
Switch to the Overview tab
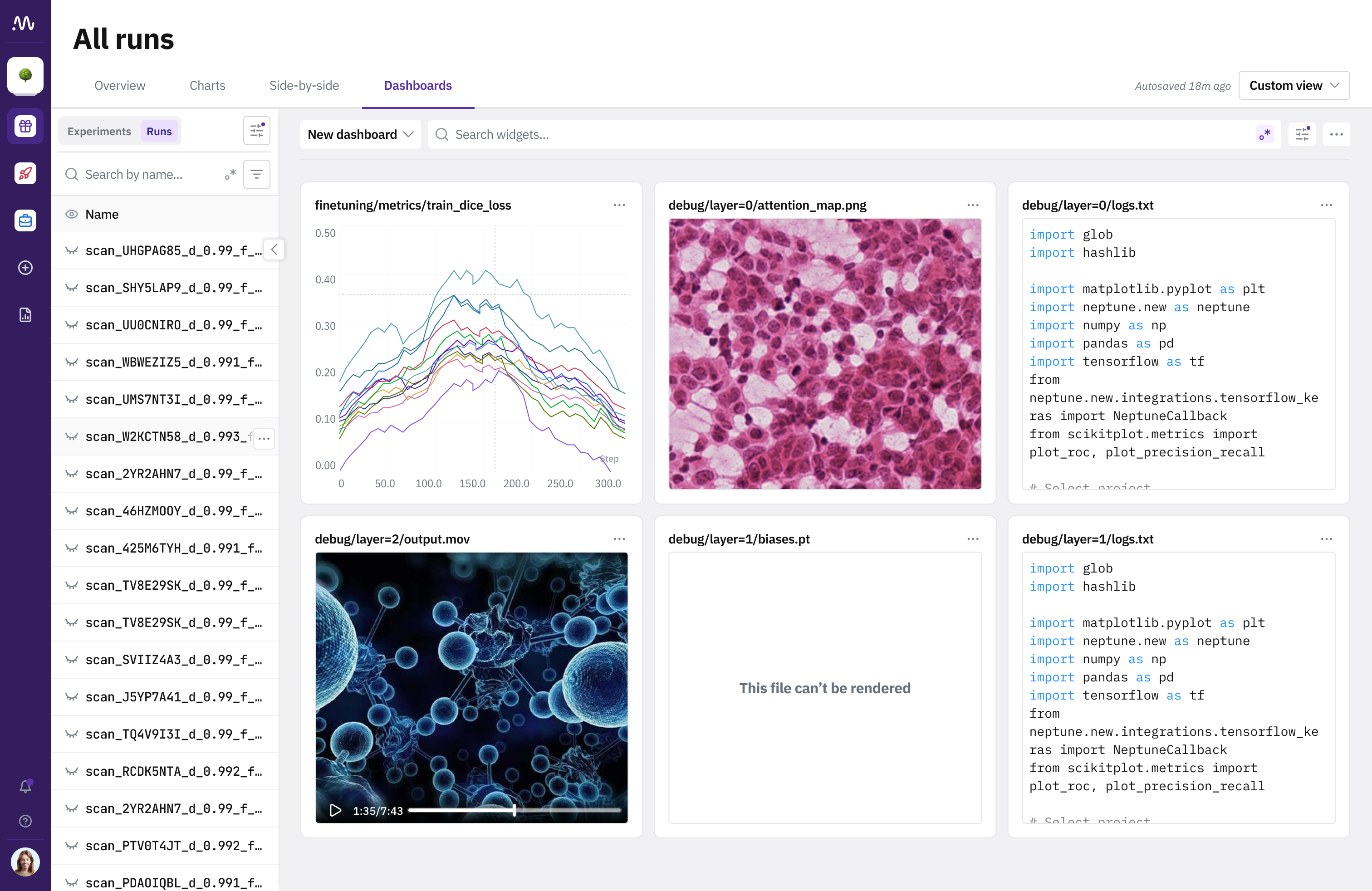point(120,85)
